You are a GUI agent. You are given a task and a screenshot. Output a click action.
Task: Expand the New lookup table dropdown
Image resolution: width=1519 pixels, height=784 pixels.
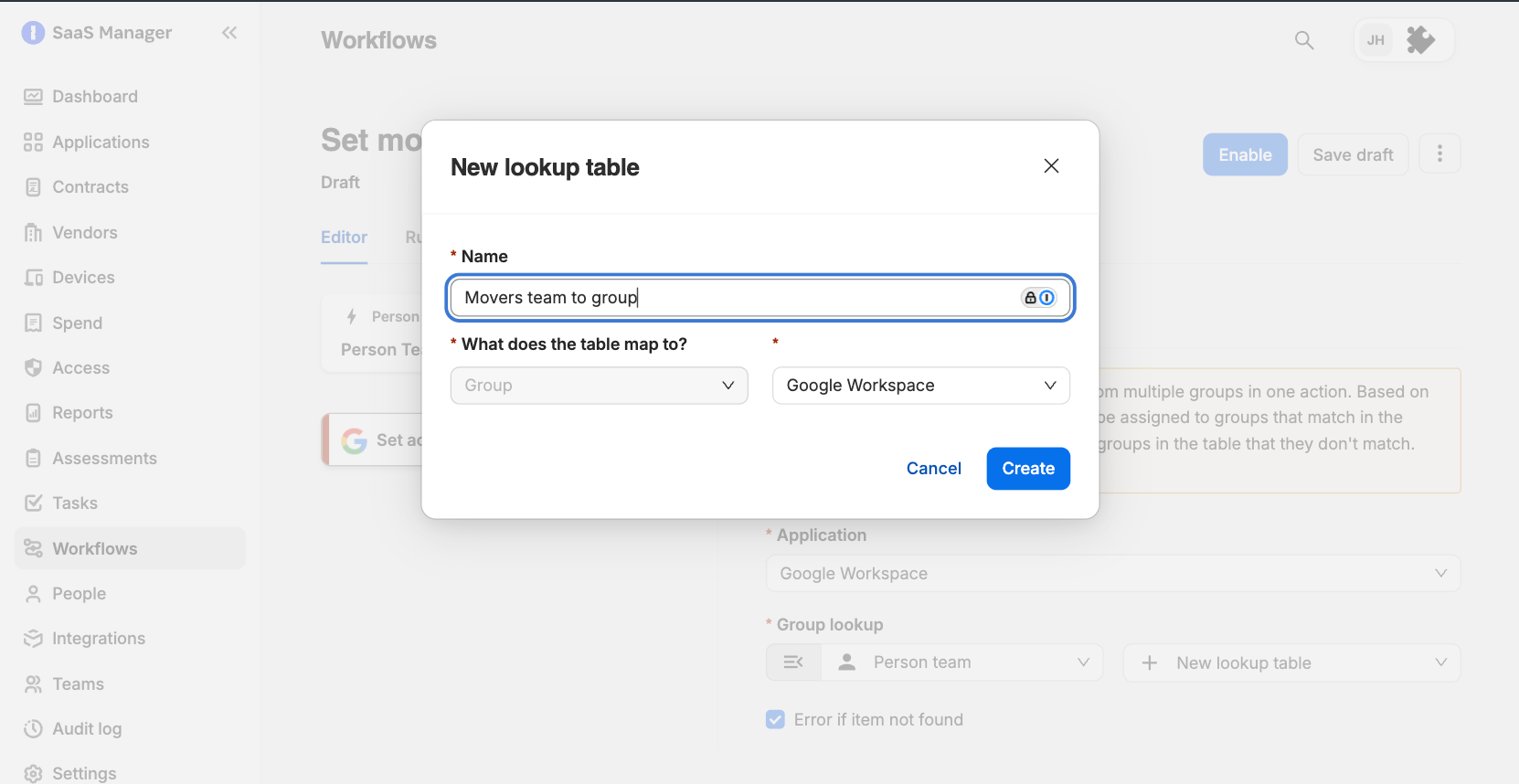coord(1291,662)
